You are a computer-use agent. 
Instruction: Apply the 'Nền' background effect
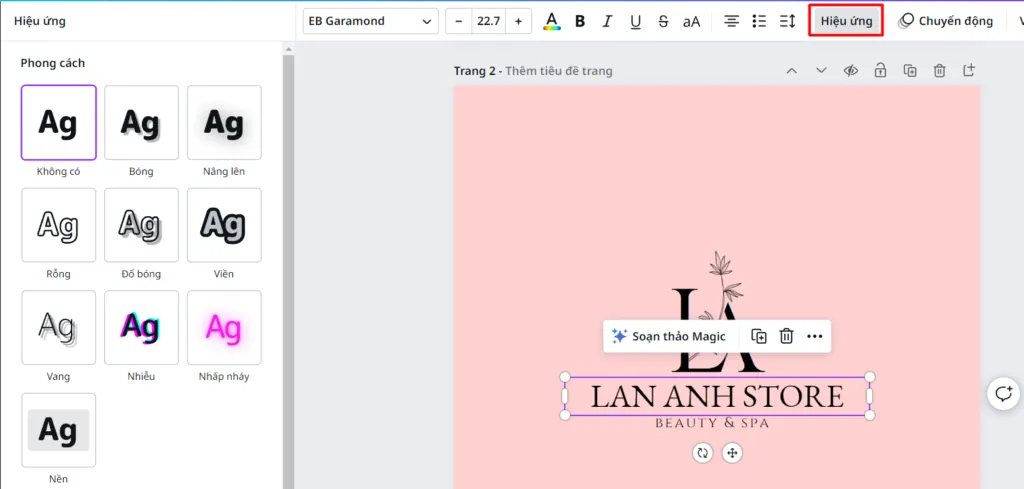point(59,430)
